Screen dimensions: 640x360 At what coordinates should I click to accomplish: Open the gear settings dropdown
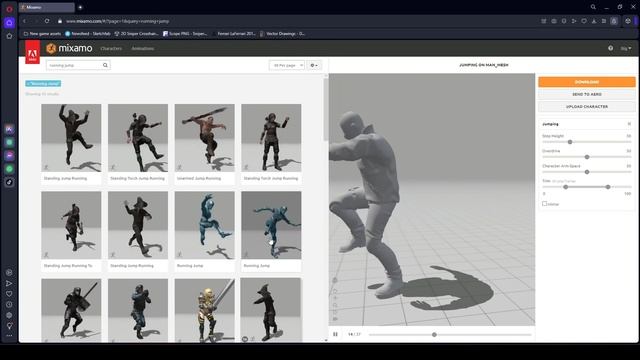[313, 65]
